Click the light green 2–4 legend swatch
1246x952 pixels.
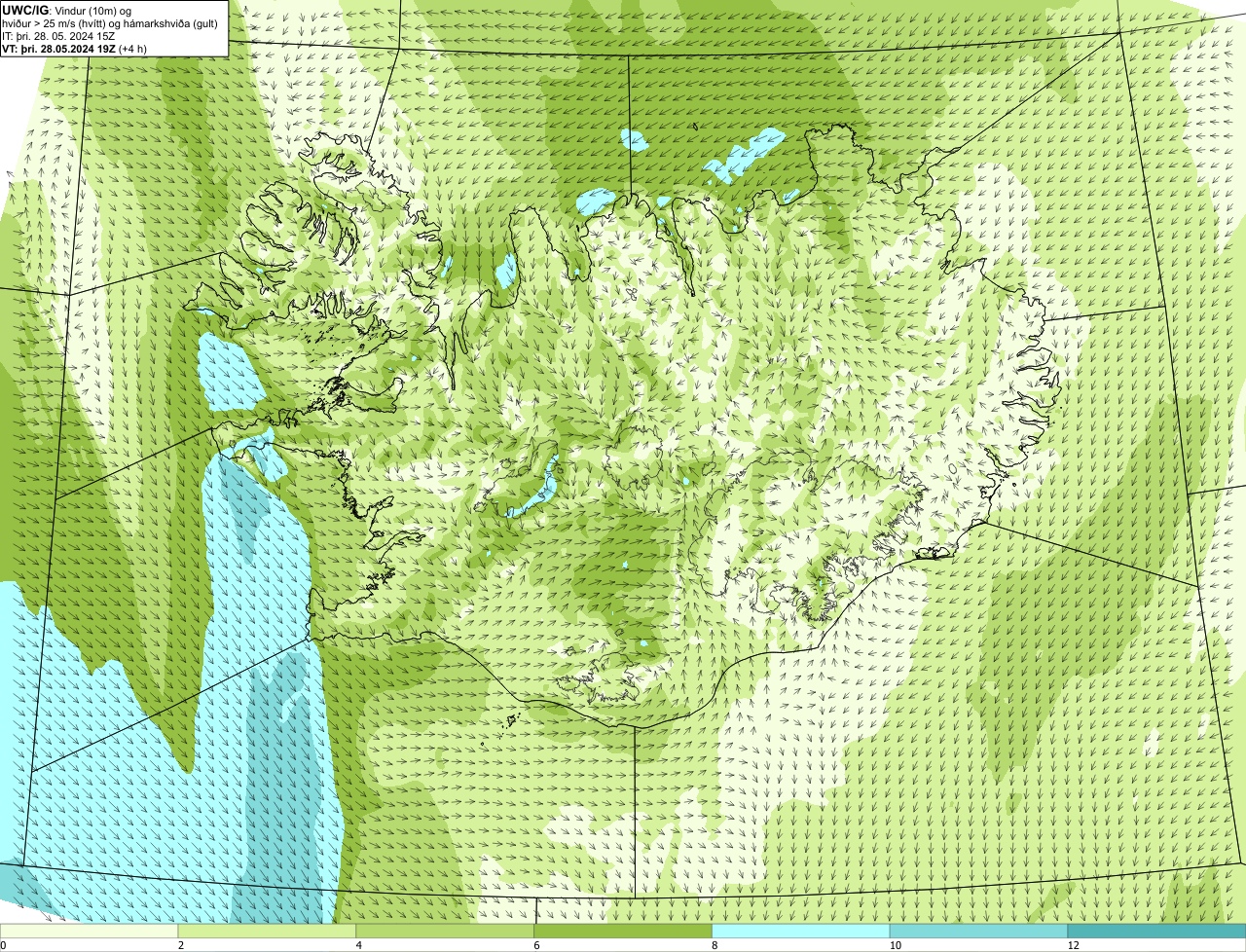267,931
